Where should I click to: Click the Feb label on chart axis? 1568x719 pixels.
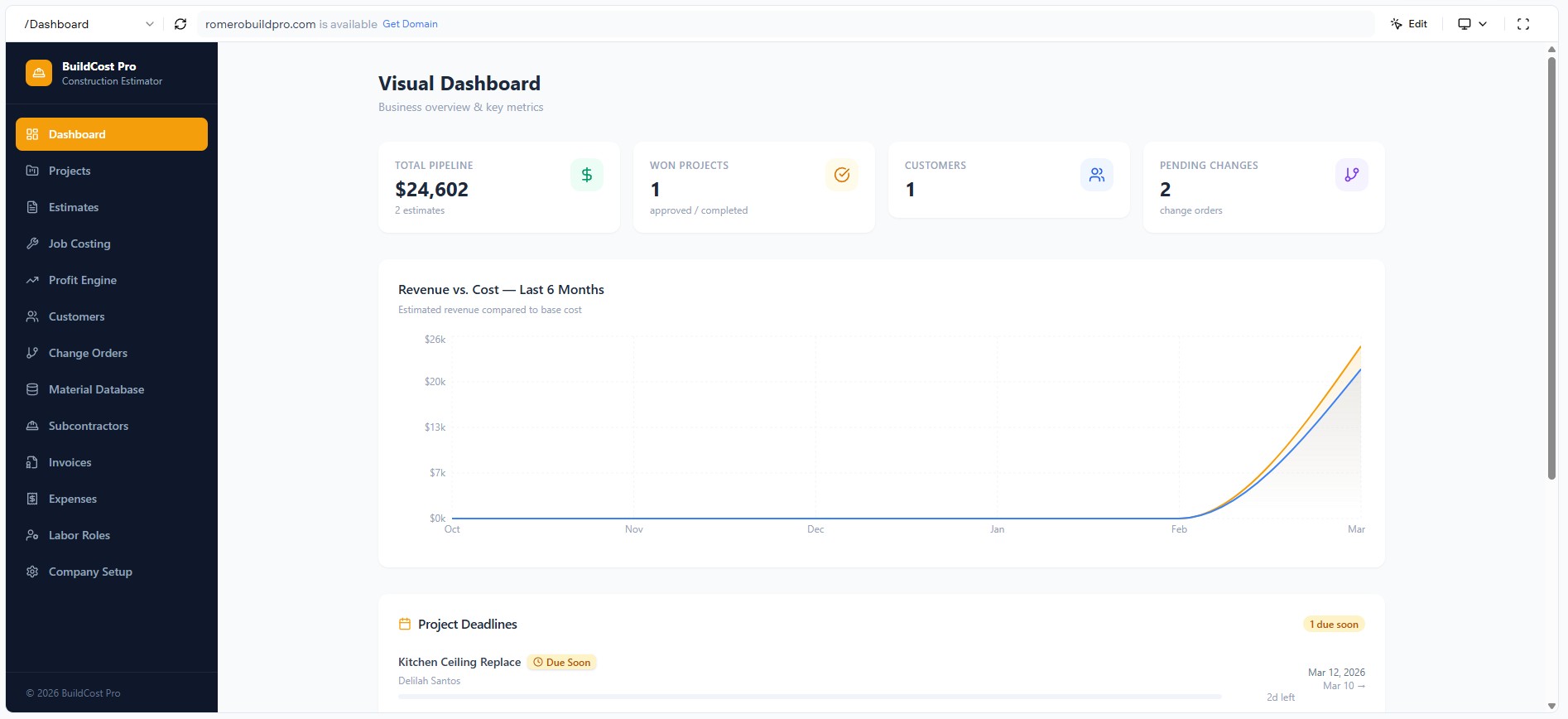coord(1179,529)
